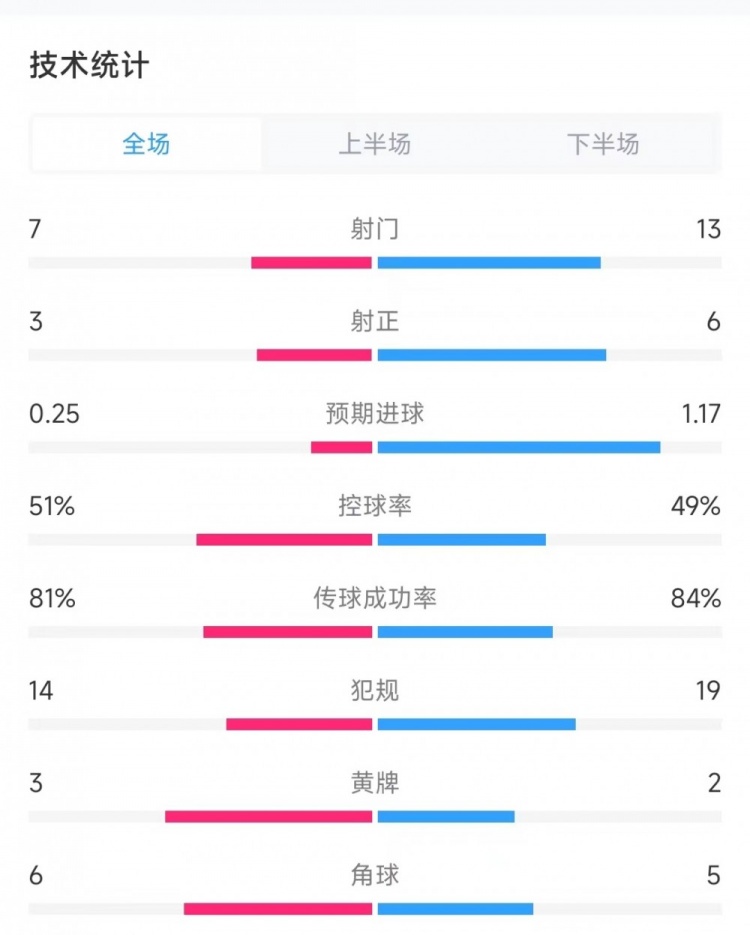The image size is (750, 935).
Task: Select the 角球 stat label
Action: (x=374, y=875)
